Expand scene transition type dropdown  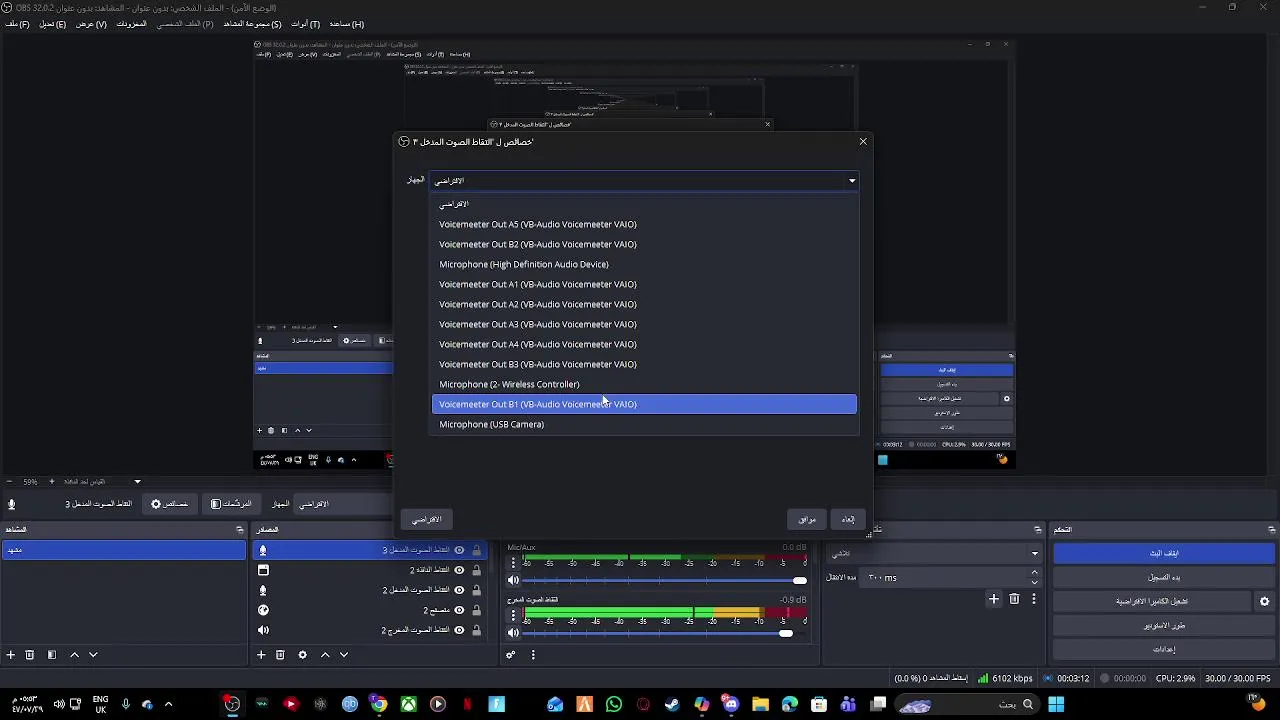click(1034, 553)
